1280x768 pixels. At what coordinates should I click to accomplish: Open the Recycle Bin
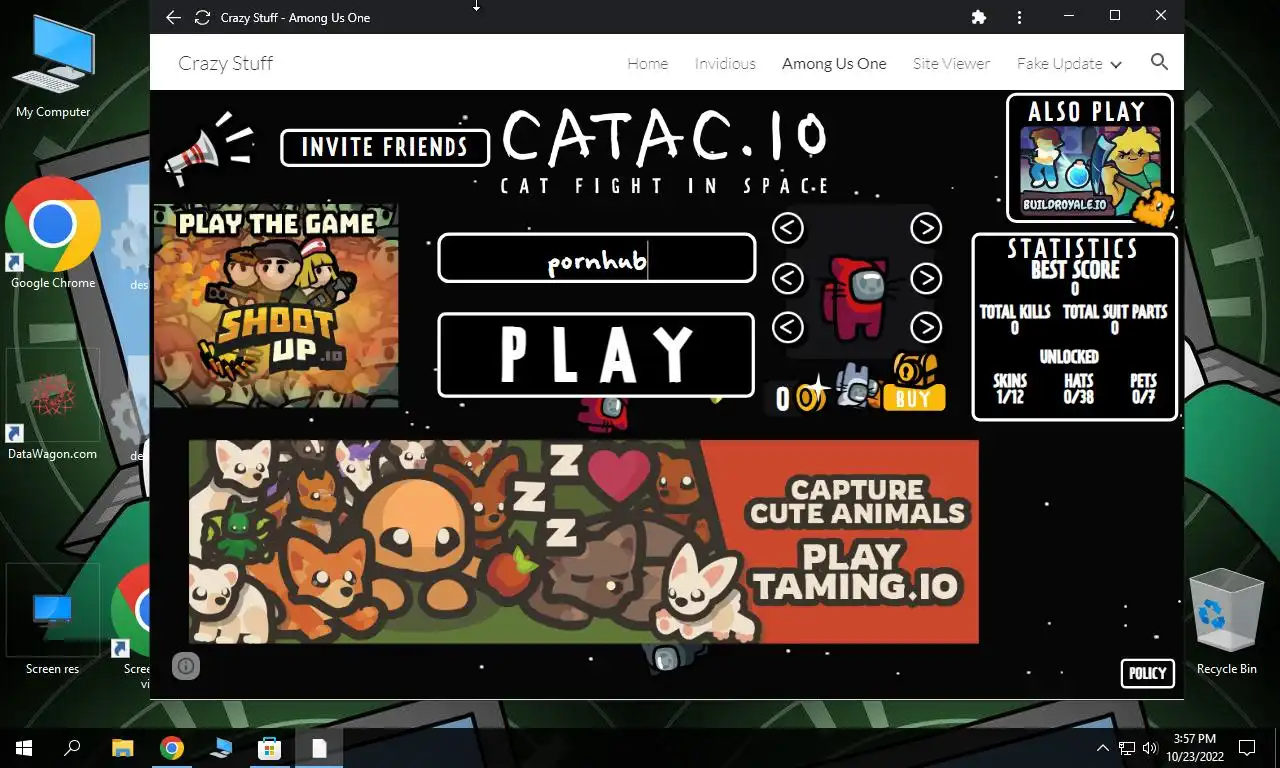point(1227,622)
